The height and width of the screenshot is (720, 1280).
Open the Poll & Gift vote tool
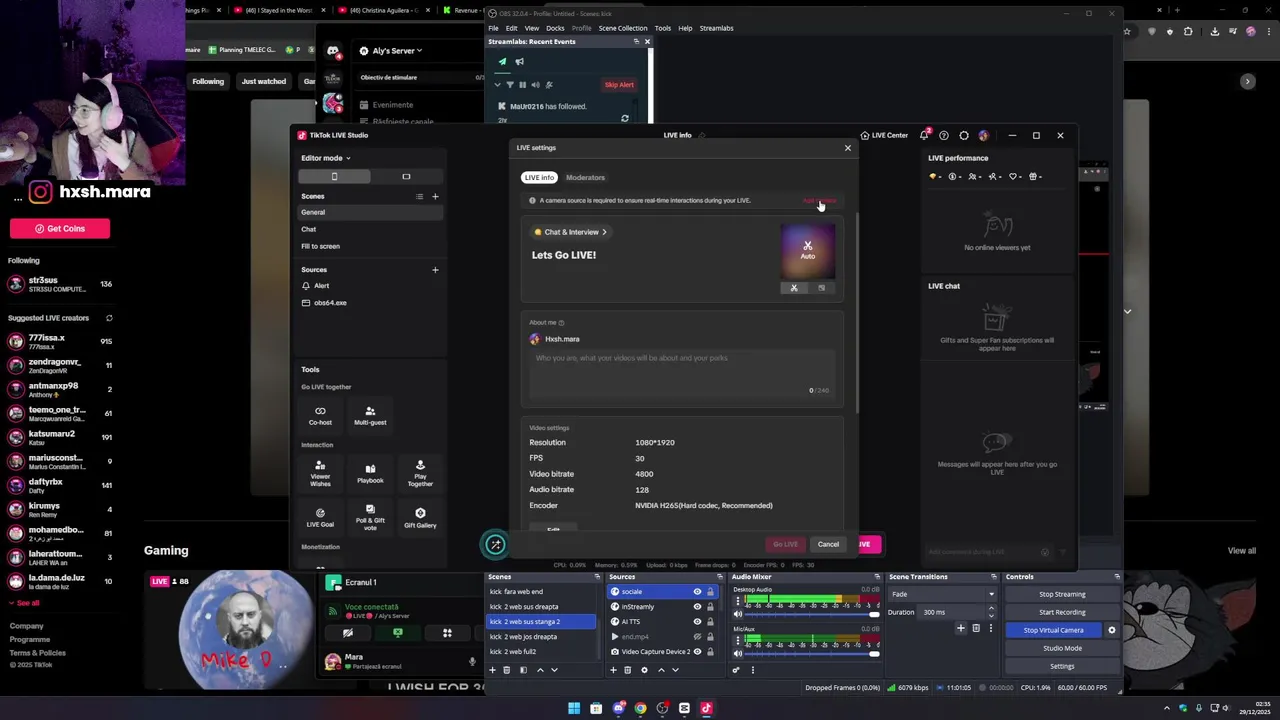370,518
